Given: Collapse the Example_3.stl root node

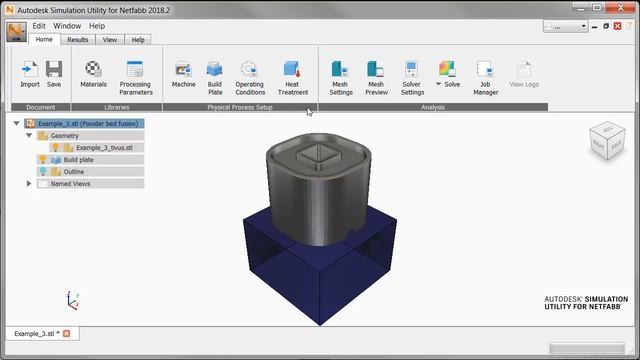Looking at the screenshot, I should tap(16, 123).
